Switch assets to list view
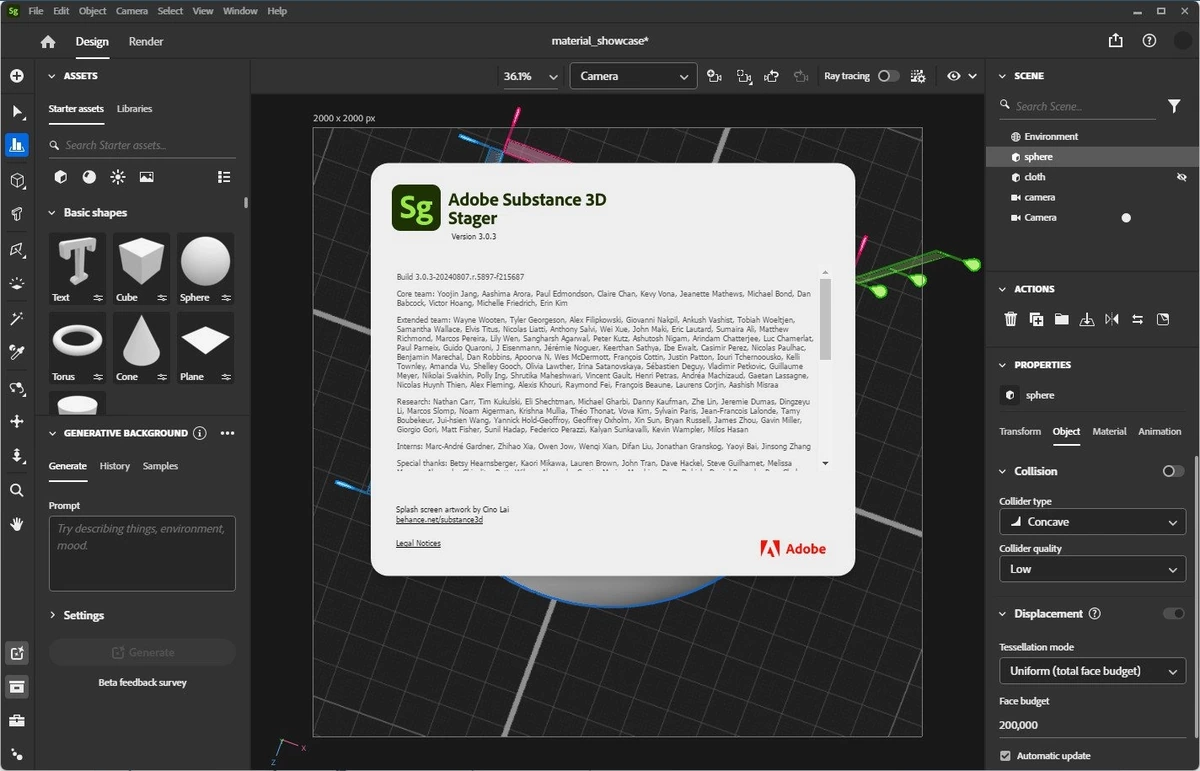Viewport: 1200px width, 771px height. tap(224, 177)
